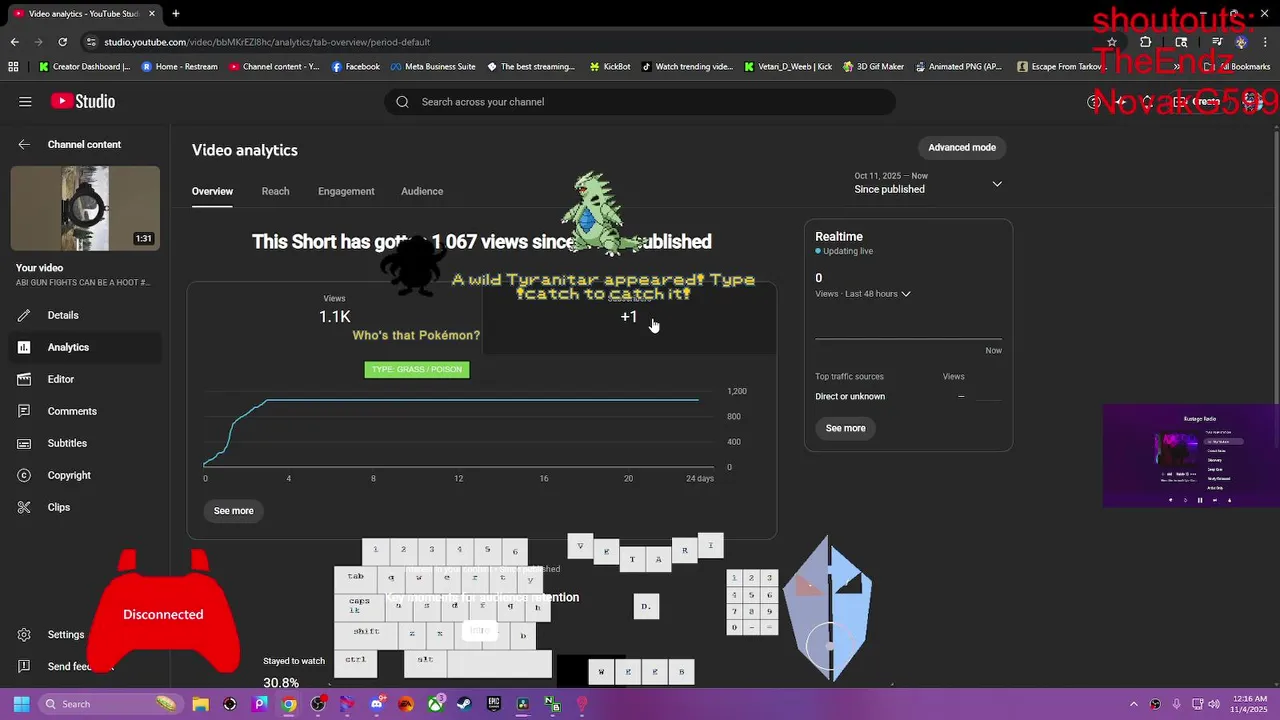
Task: Open the YouTube Studio hamburger menu
Action: click(x=25, y=101)
